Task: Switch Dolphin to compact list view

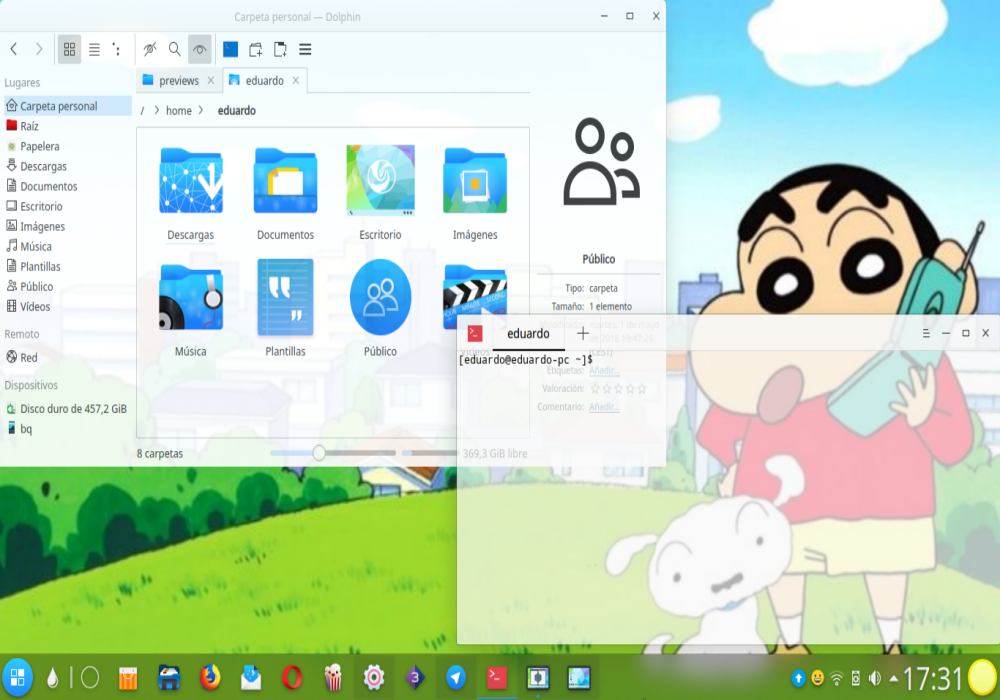Action: coord(94,49)
